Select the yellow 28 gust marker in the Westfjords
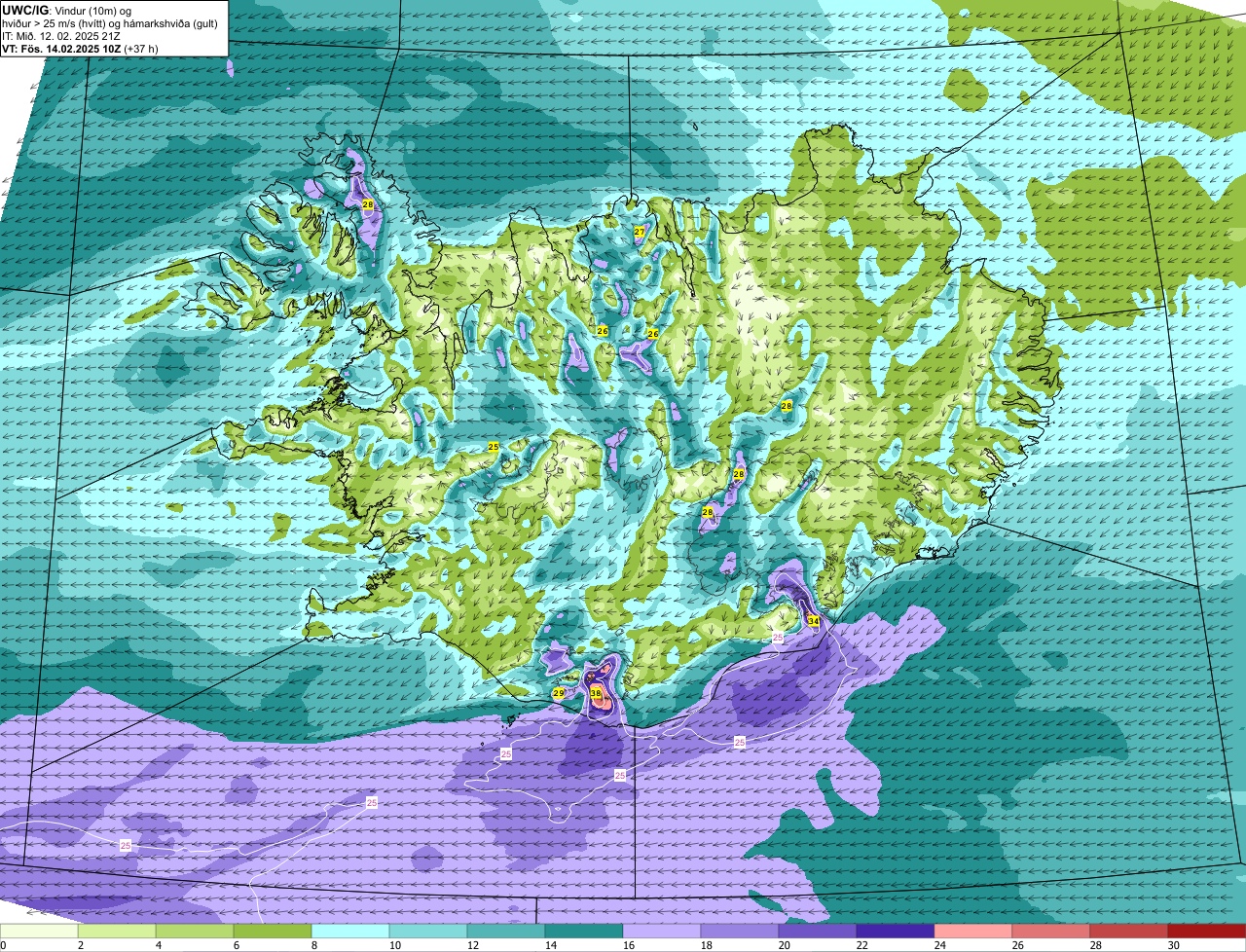Image resolution: width=1246 pixels, height=952 pixels. click(367, 204)
